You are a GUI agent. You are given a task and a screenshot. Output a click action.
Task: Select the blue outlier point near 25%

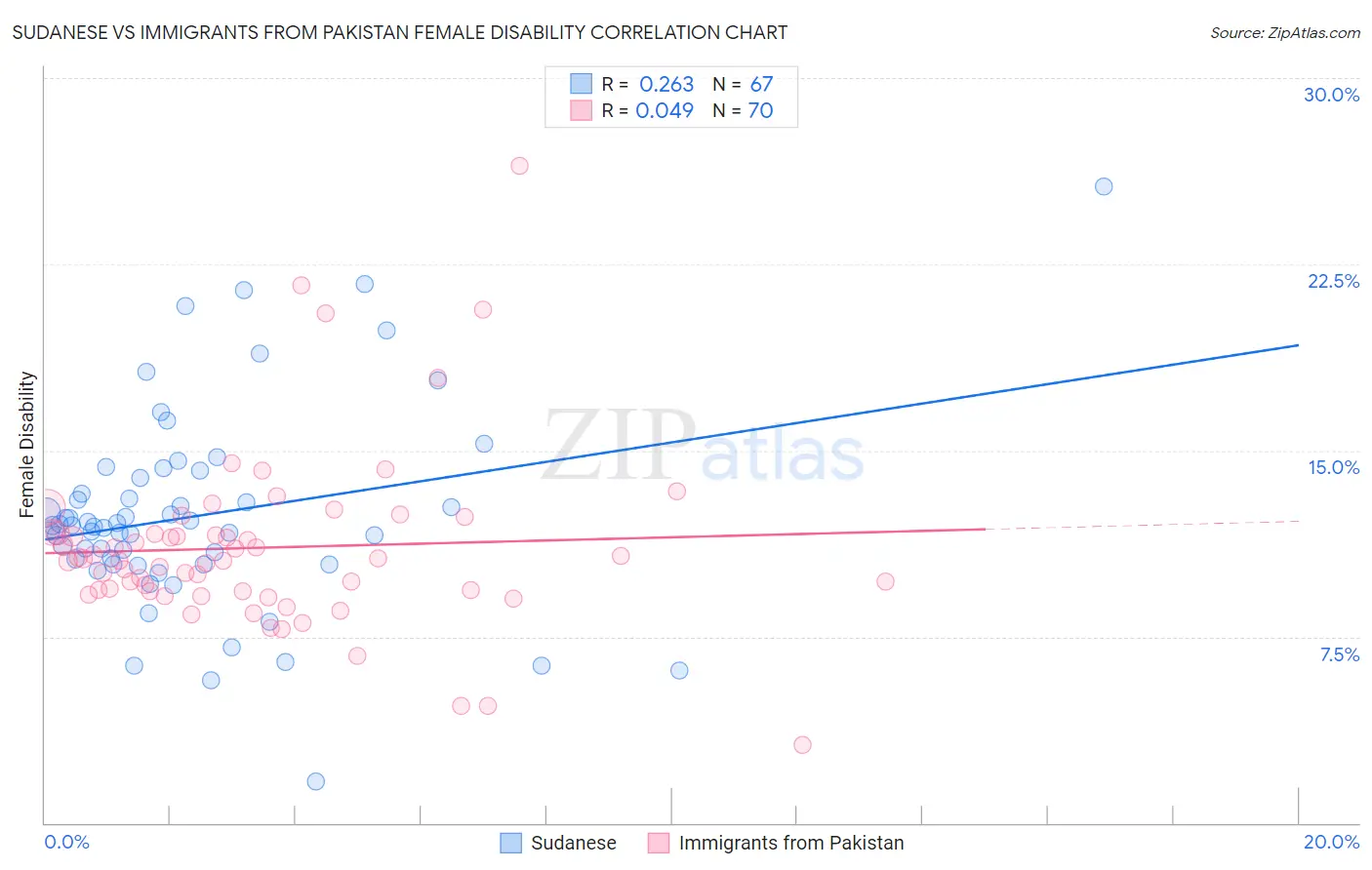pyautogui.click(x=1104, y=186)
